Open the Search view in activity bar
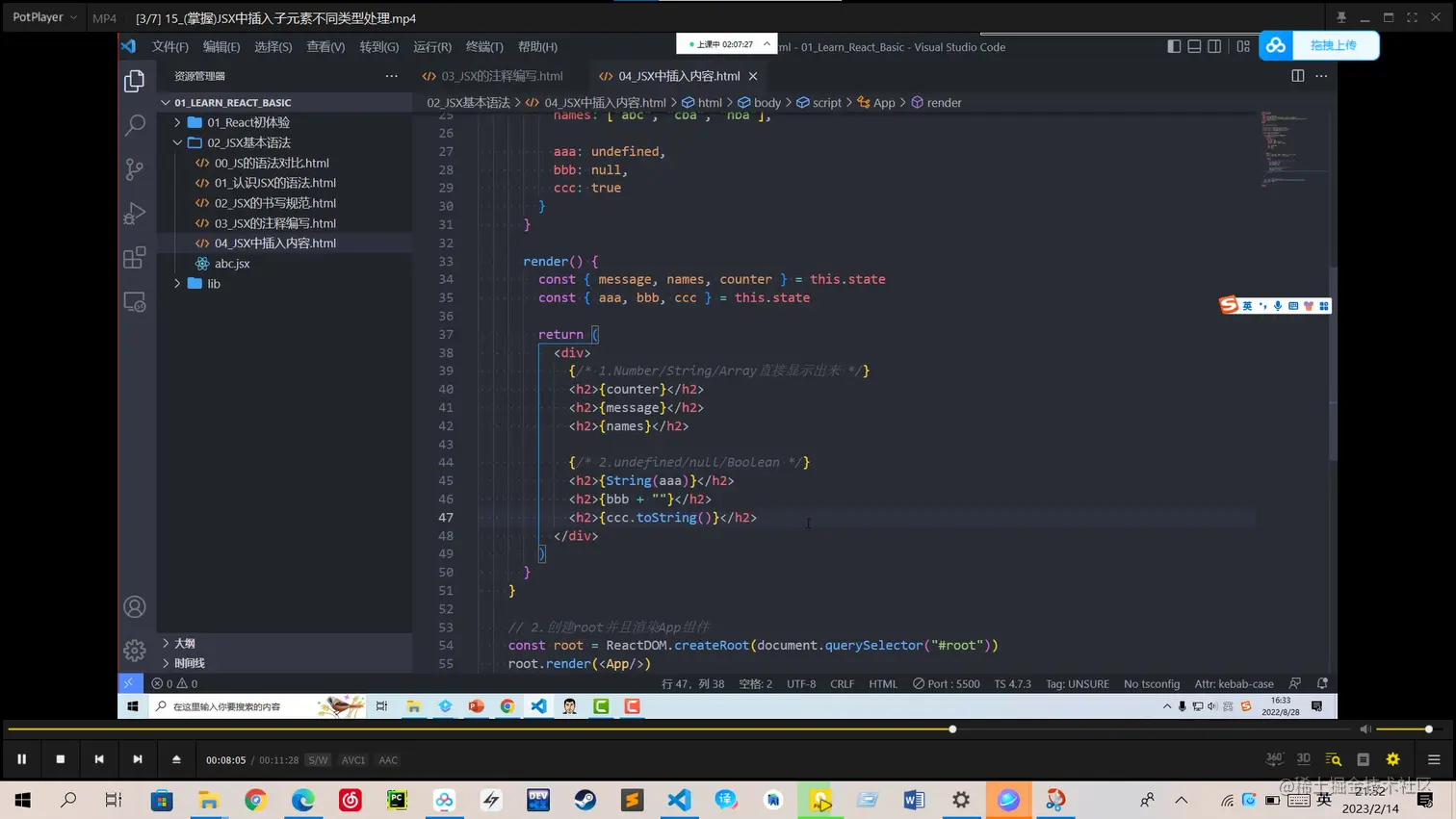 [135, 125]
